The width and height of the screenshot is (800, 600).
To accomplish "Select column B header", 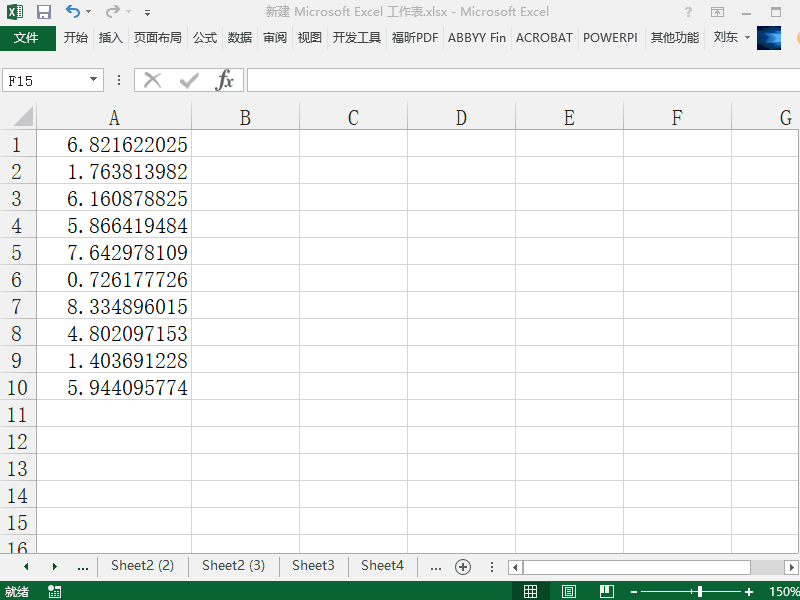I will (x=245, y=117).
